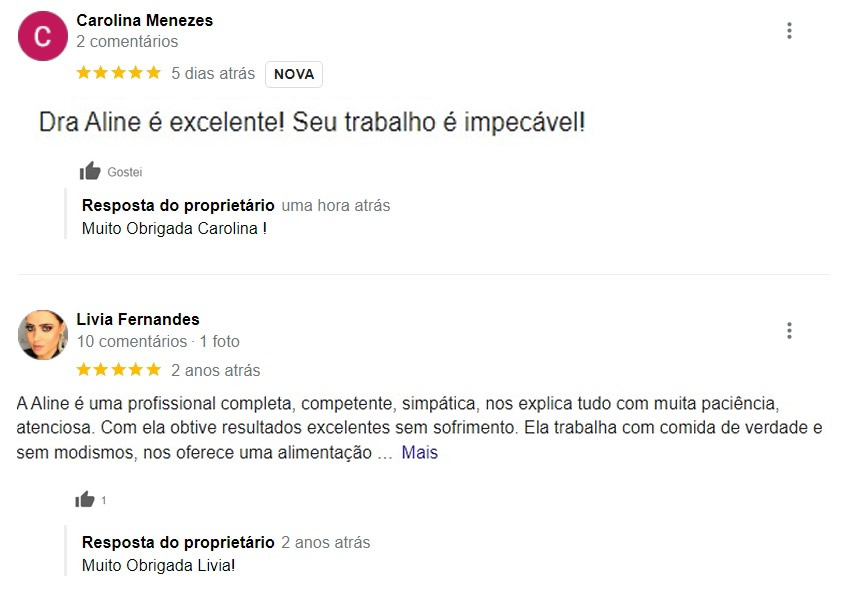
Task: Like Carolina's review with thumbs-up icon
Action: (x=90, y=171)
